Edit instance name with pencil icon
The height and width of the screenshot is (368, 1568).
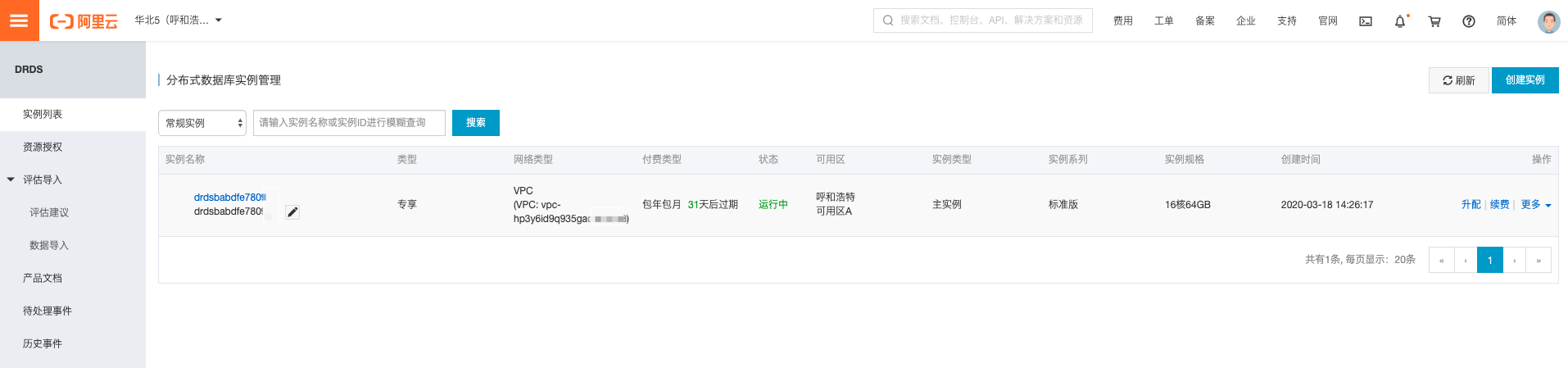click(x=292, y=212)
